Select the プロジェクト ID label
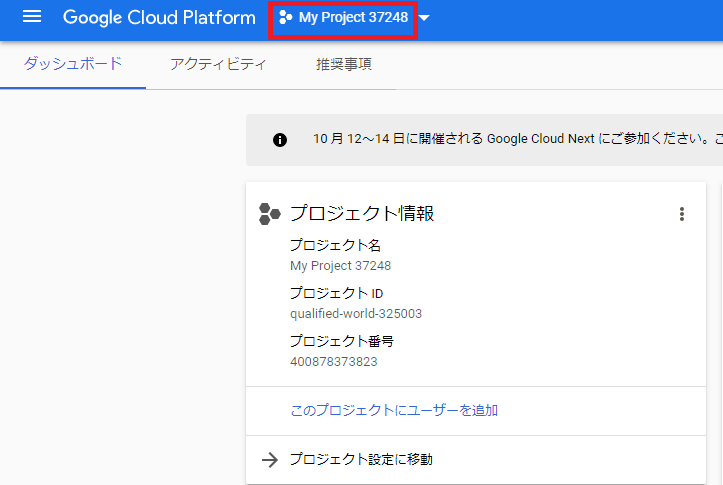This screenshot has height=485, width=723. pos(337,293)
